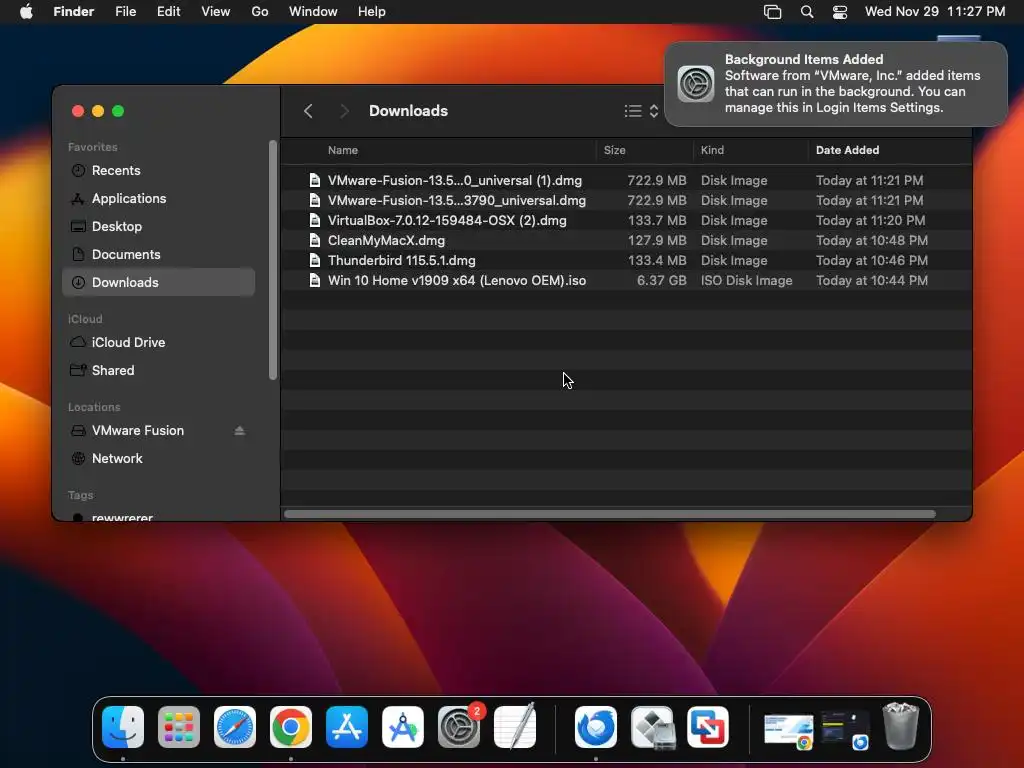Select Desktop in the sidebar
The width and height of the screenshot is (1024, 768).
tap(158, 227)
